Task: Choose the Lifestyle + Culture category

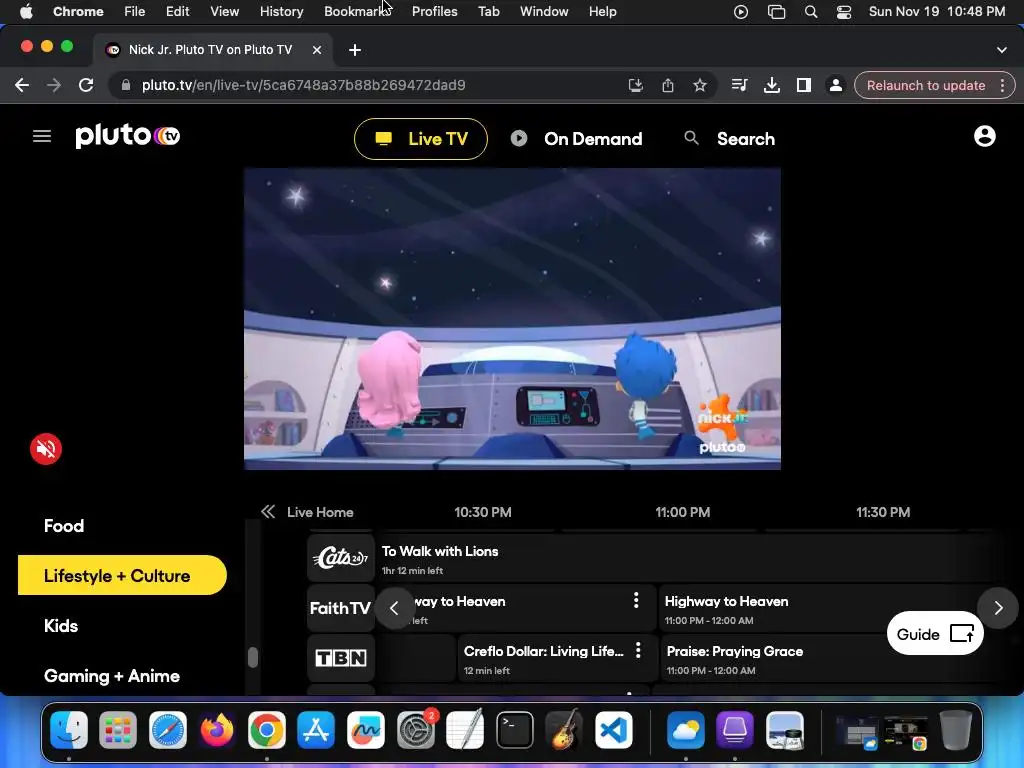Action: point(122,575)
